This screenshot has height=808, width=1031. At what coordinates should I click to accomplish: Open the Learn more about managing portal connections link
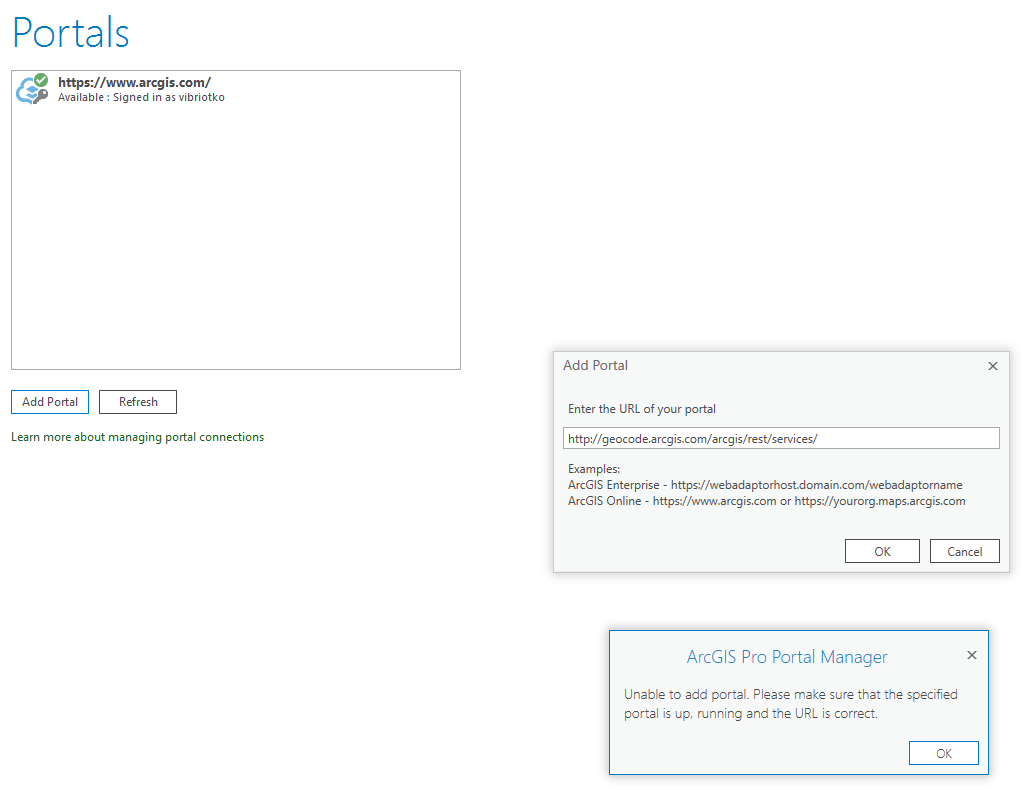coord(137,437)
